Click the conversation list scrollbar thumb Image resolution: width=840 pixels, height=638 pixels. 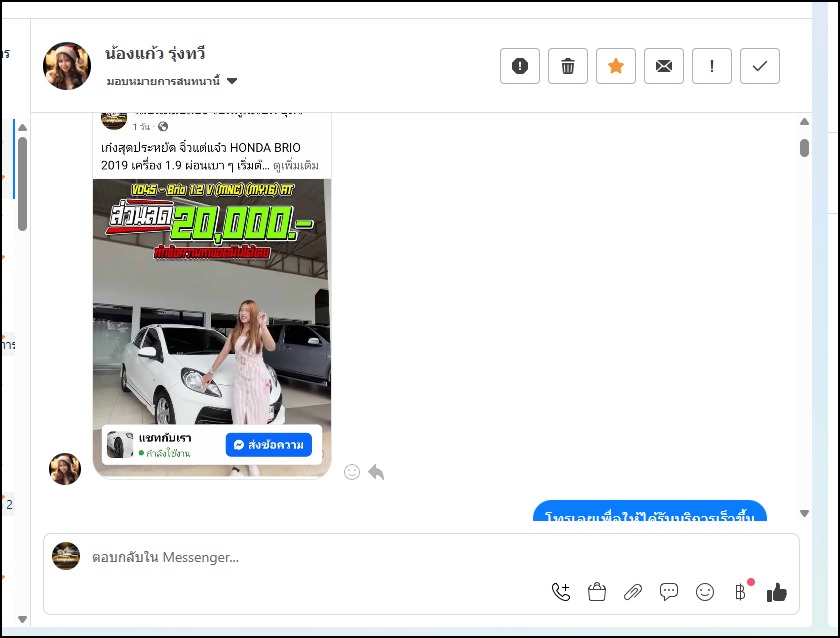coord(22,184)
